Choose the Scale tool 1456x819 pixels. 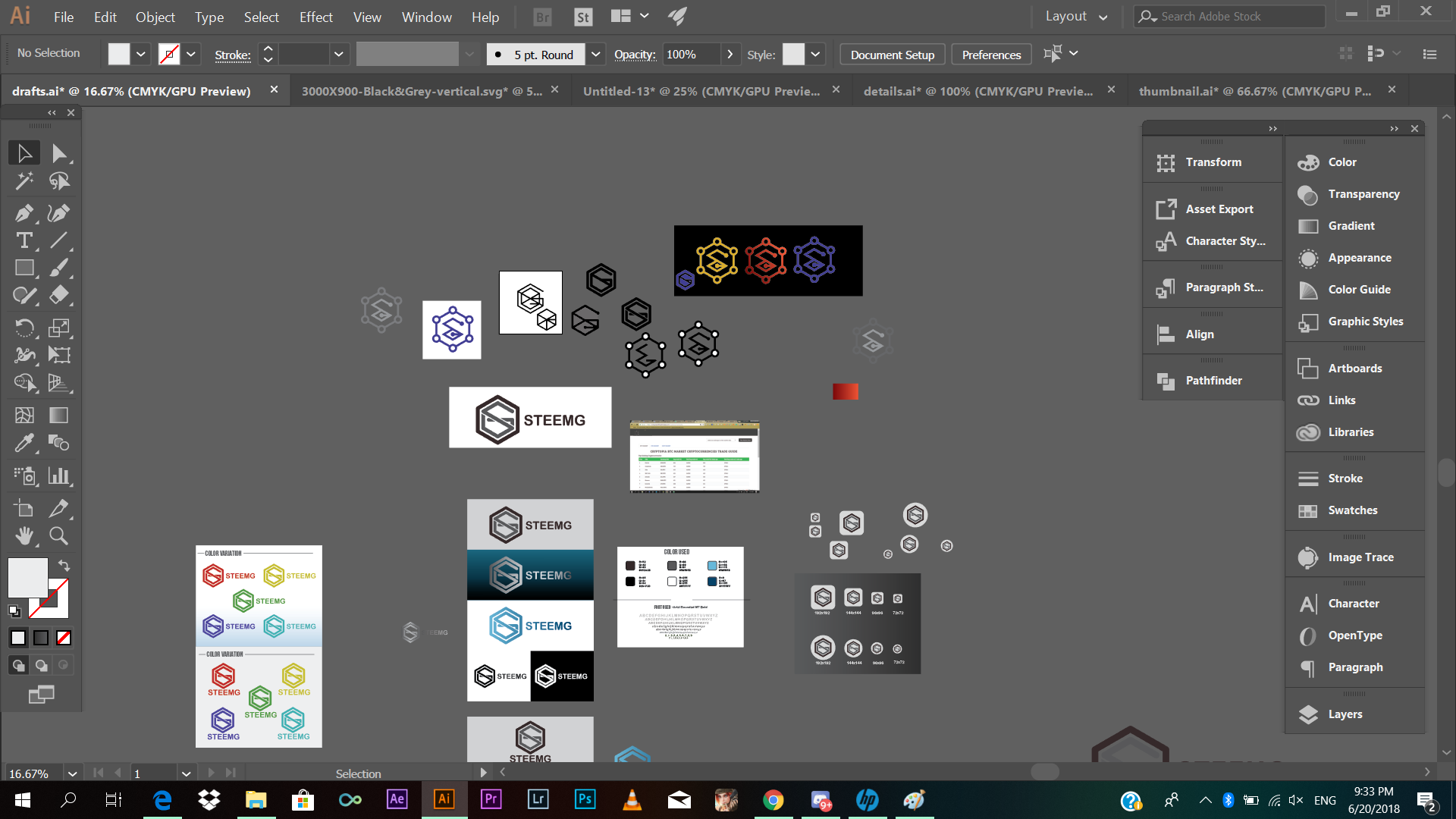click(59, 328)
